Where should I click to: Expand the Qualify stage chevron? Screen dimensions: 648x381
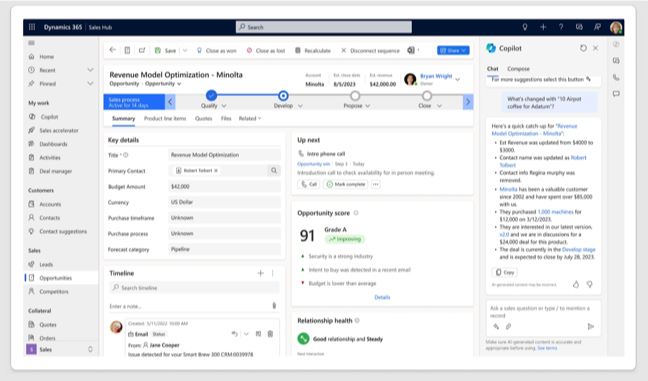coord(224,106)
